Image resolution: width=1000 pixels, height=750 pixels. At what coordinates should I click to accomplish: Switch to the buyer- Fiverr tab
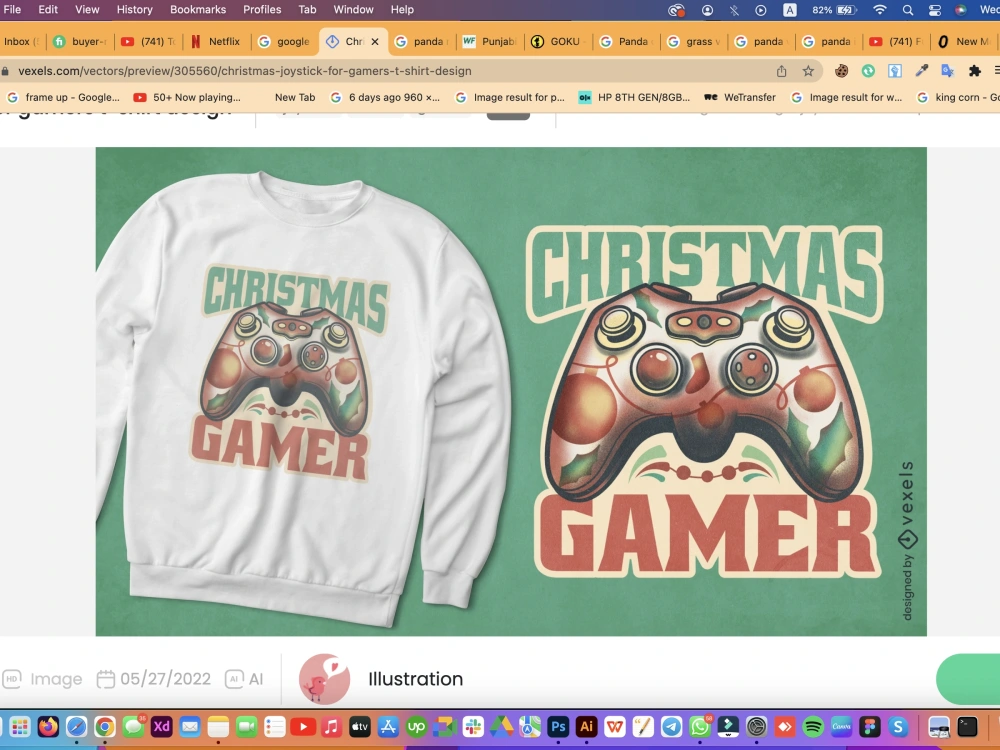80,41
